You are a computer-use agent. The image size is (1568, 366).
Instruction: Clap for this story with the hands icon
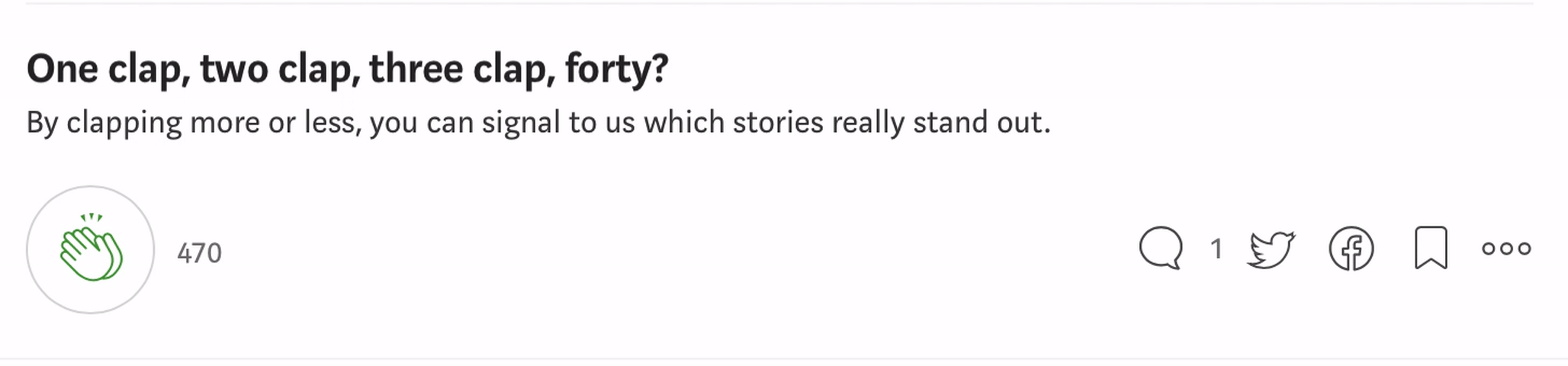pos(91,249)
